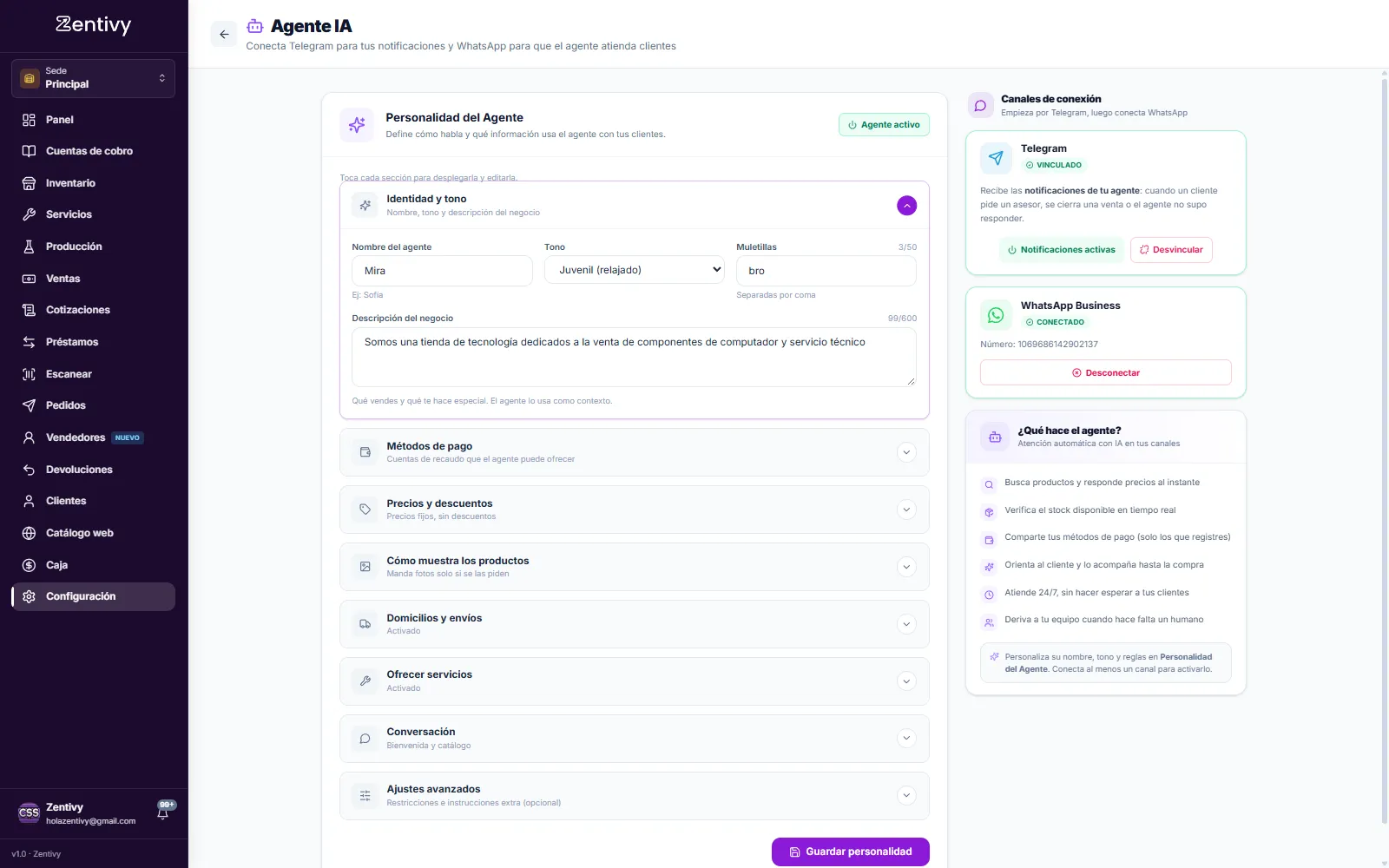Select Configuración in the sidebar

click(x=93, y=596)
